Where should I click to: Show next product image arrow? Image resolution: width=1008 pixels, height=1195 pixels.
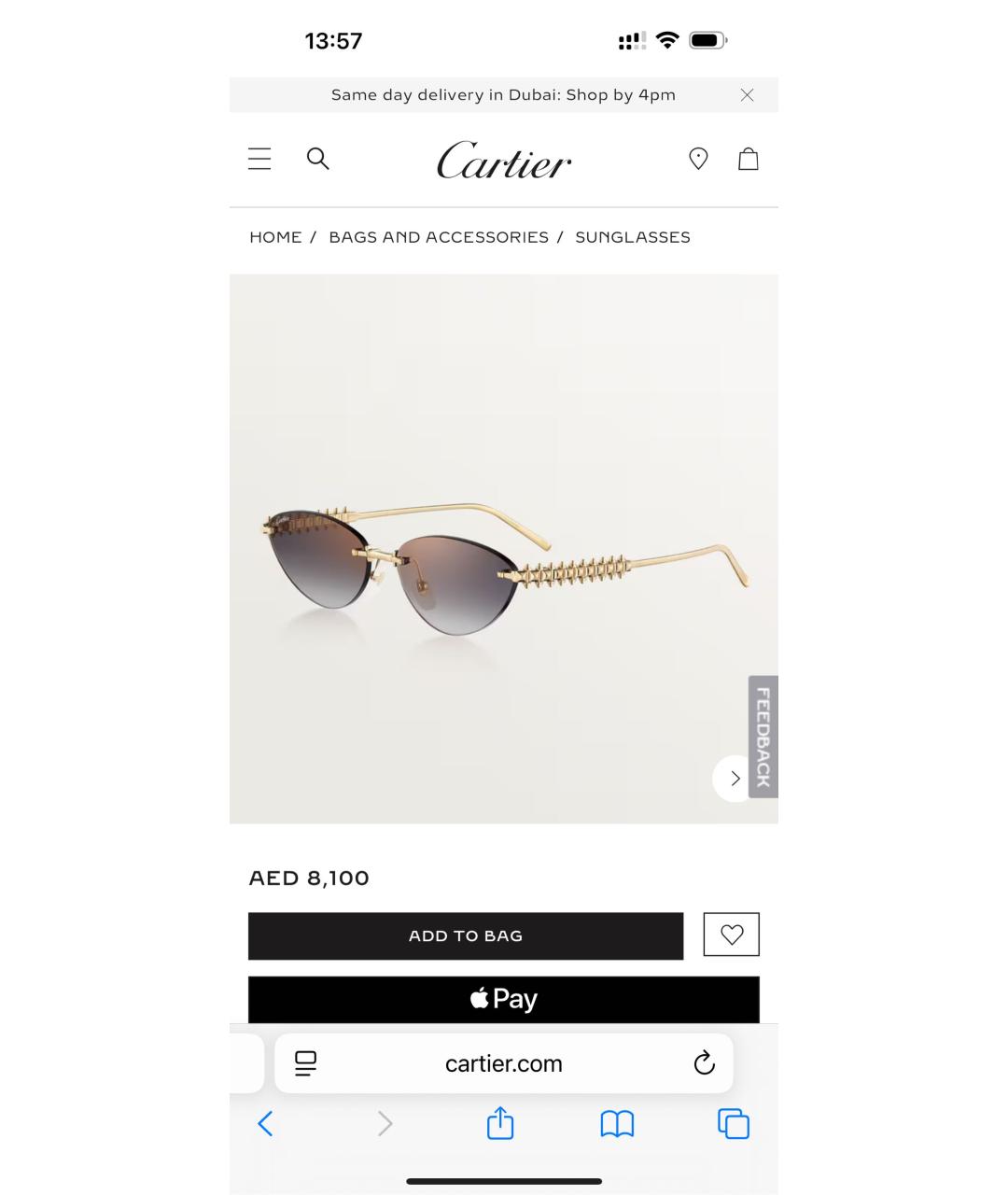(734, 778)
